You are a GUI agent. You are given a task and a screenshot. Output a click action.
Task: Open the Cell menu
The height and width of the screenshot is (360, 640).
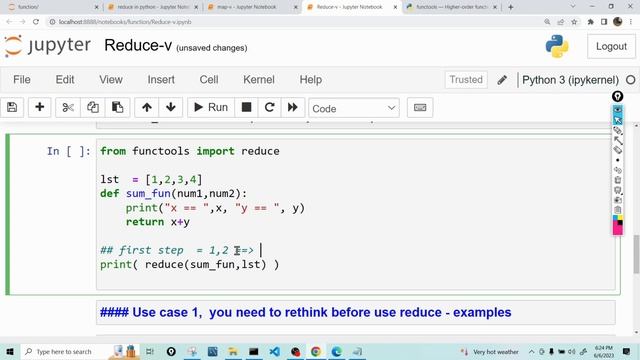point(209,80)
